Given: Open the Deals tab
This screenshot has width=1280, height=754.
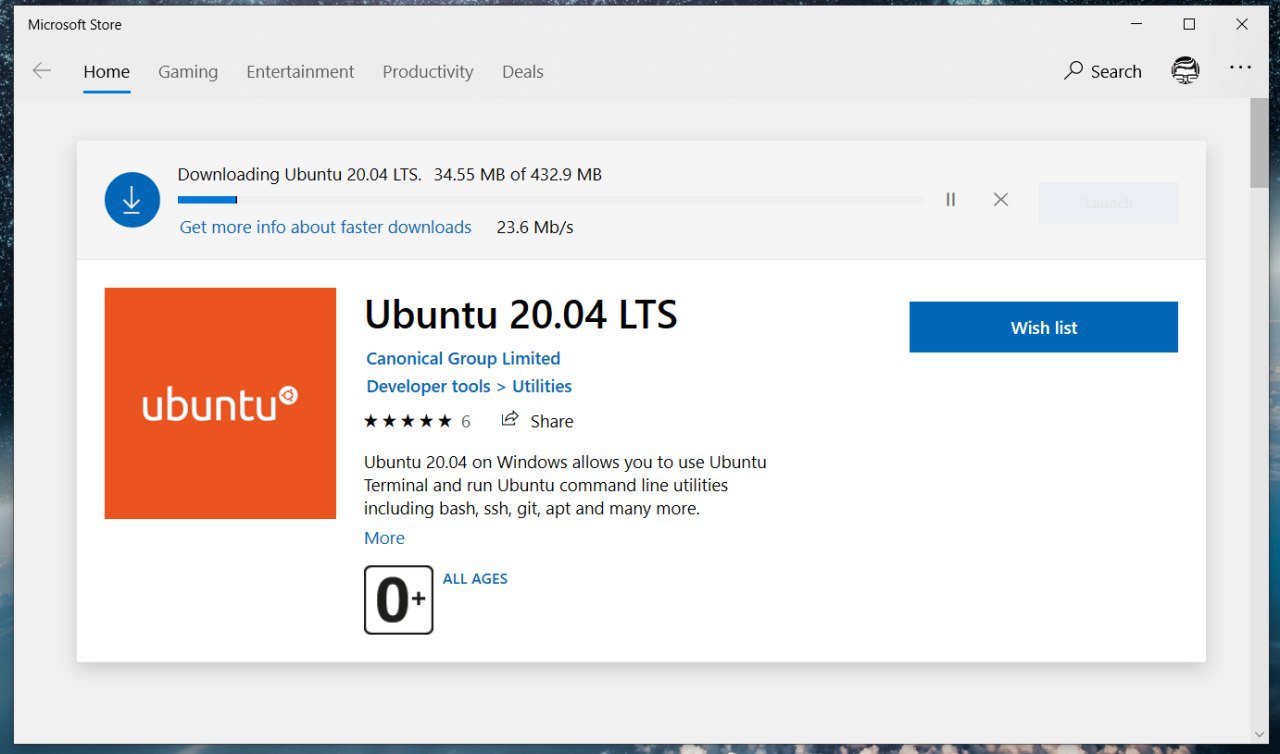Looking at the screenshot, I should 523,72.
